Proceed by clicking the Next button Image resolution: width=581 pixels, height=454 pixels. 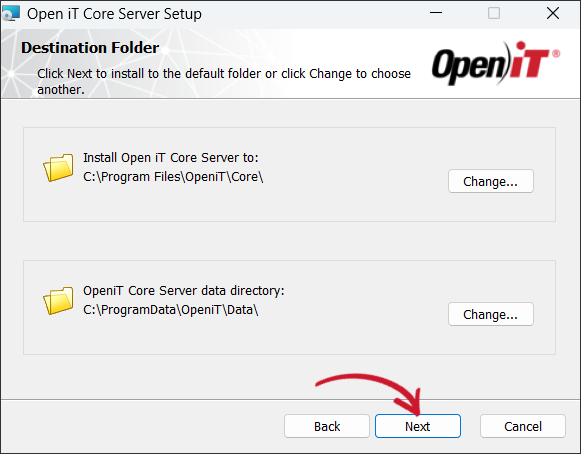[x=418, y=426]
